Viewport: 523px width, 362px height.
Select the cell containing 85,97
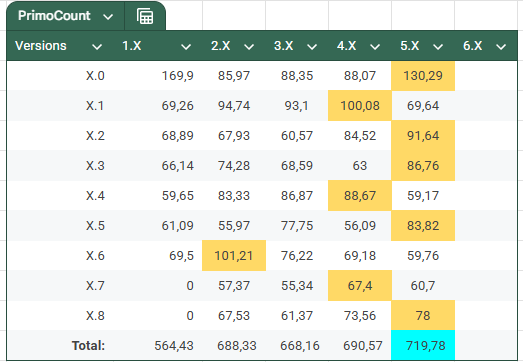(234, 76)
